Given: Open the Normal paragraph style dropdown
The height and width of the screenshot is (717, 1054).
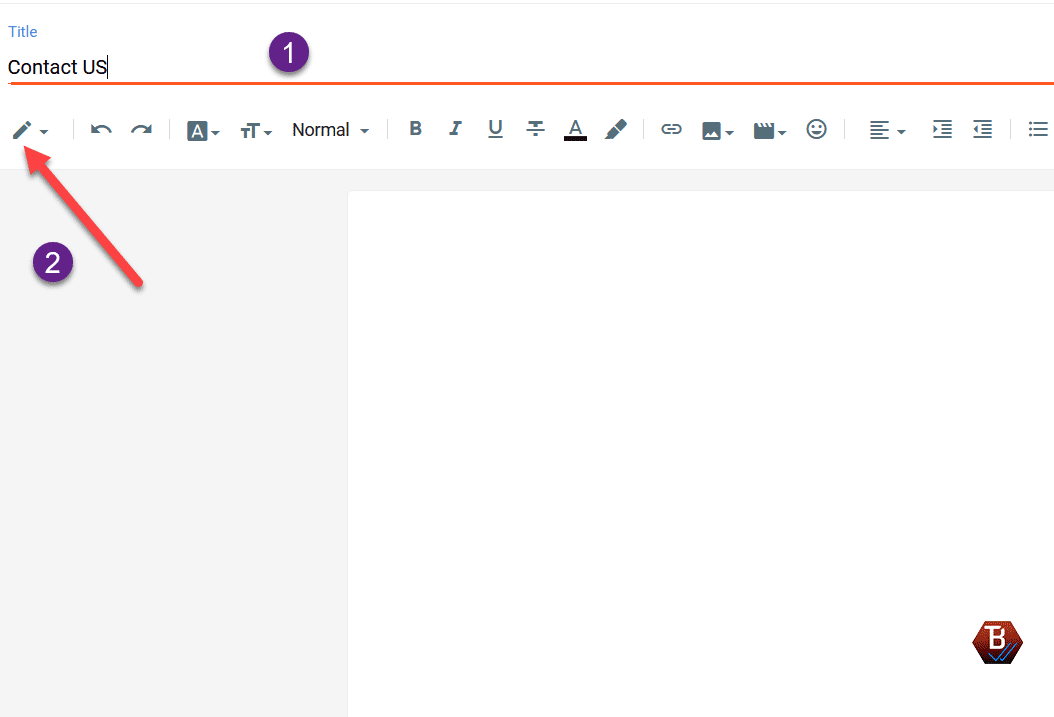Looking at the screenshot, I should [x=331, y=130].
